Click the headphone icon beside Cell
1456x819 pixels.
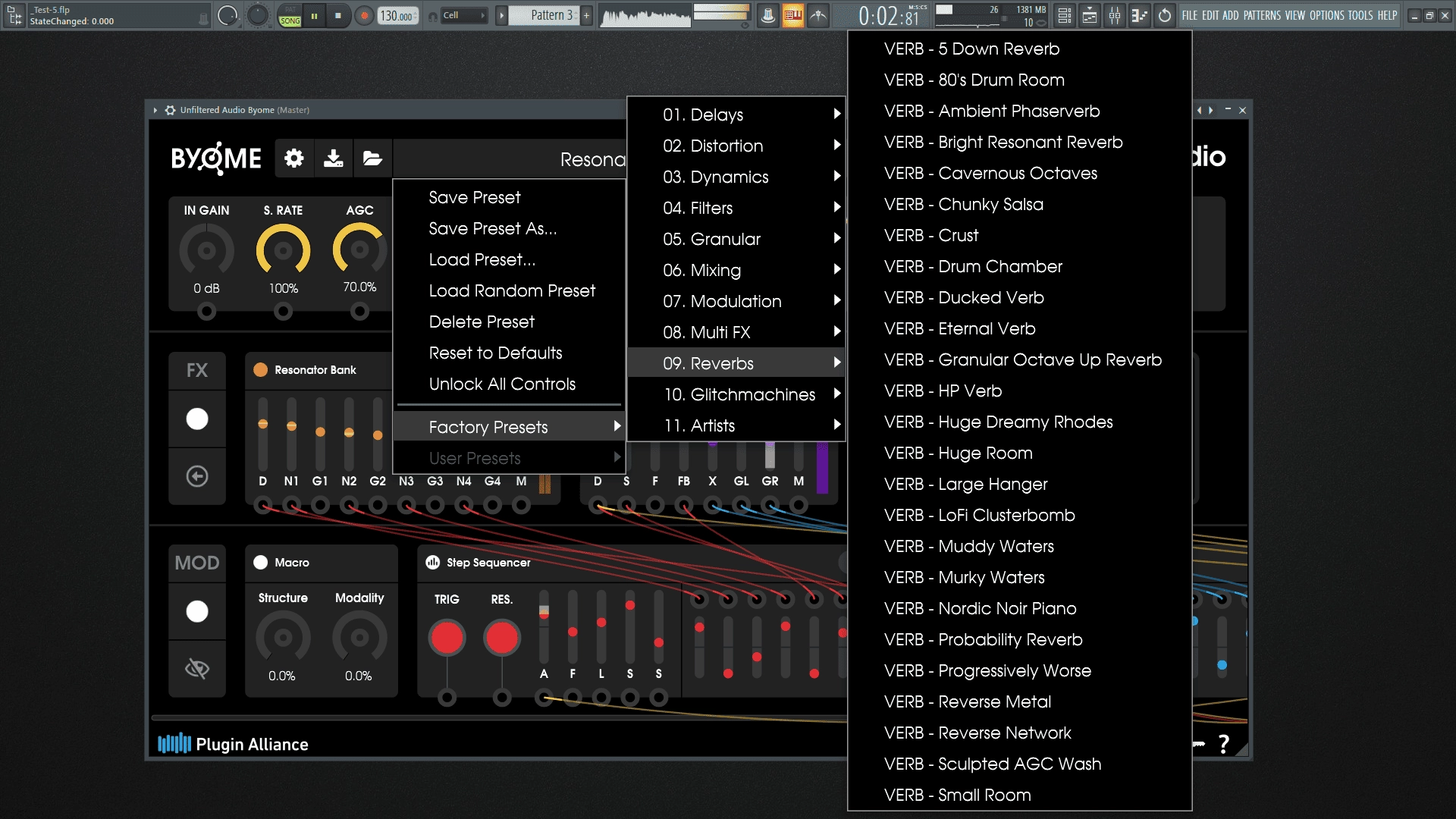[x=432, y=16]
